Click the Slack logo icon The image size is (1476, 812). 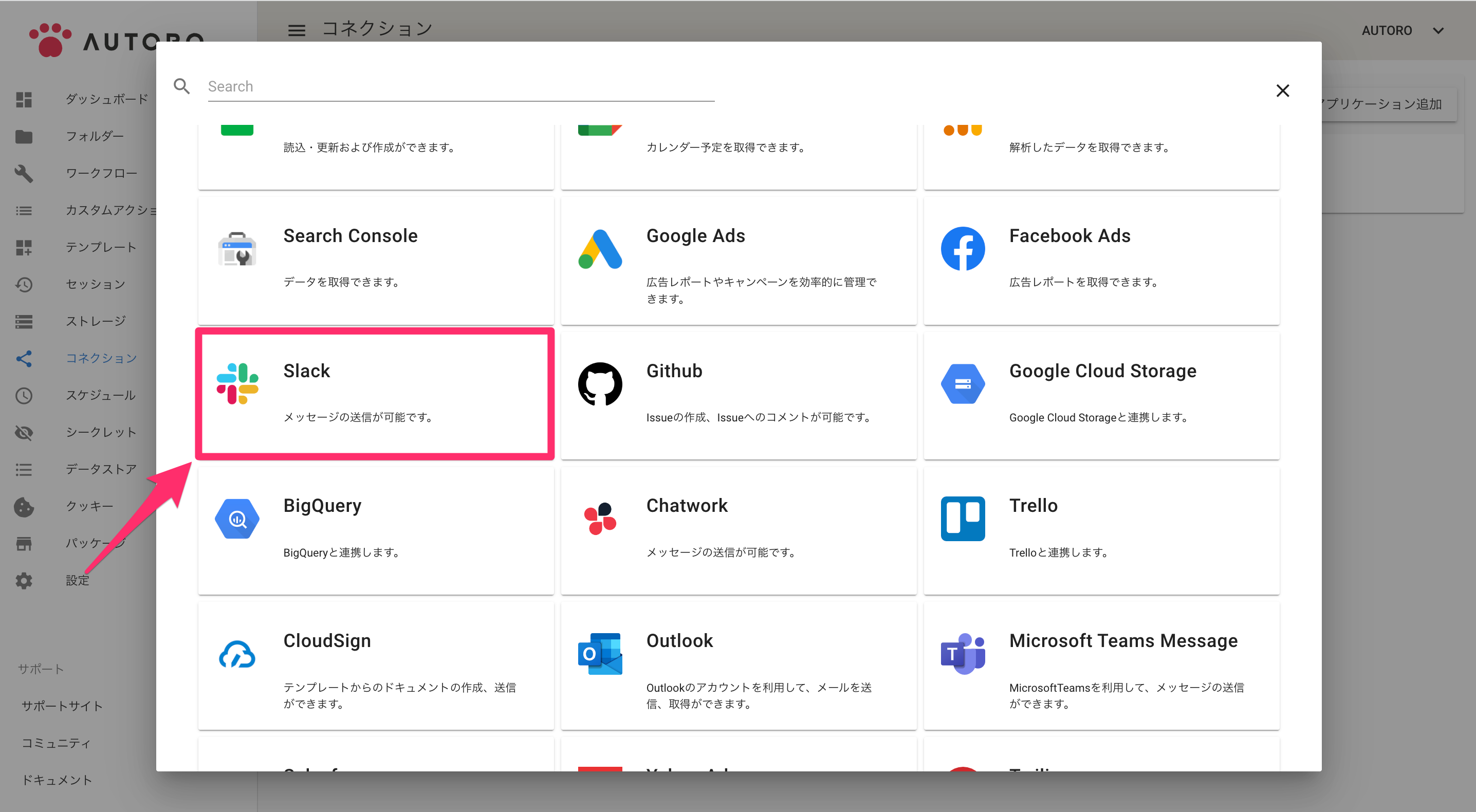coord(237,383)
